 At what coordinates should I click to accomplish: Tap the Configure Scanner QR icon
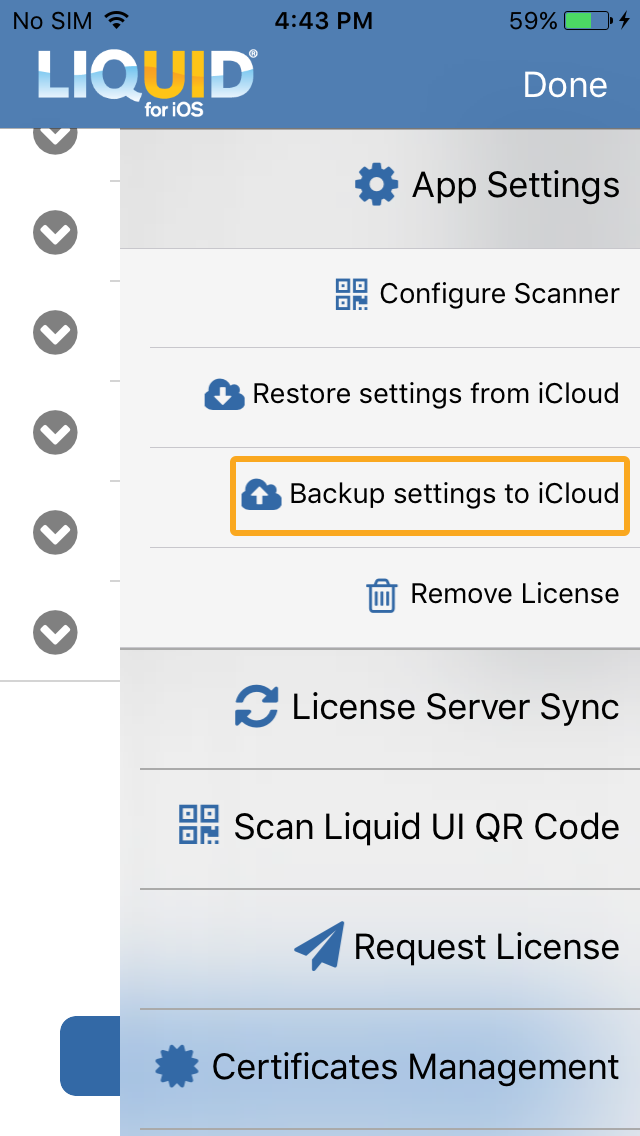352,294
